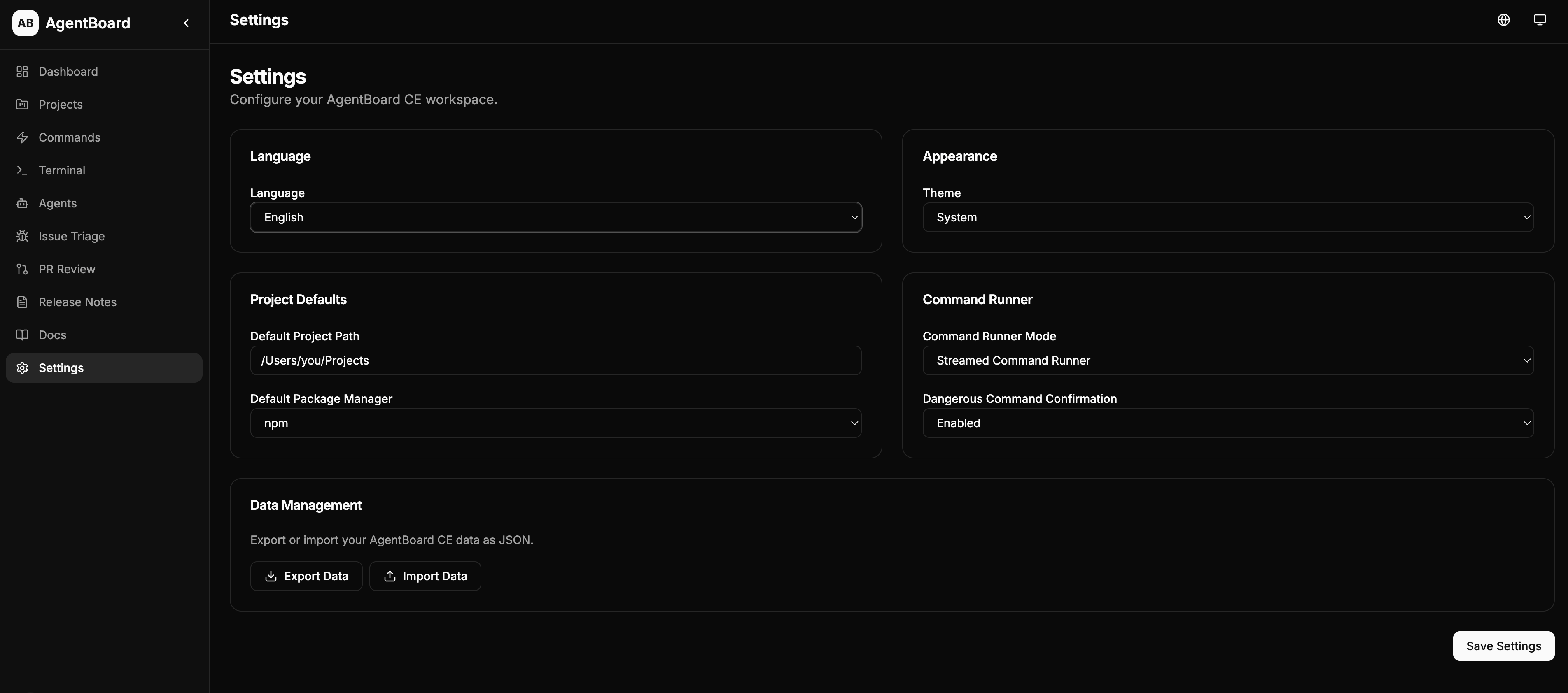Click the Release Notes document icon
The height and width of the screenshot is (693, 1568).
coord(23,302)
